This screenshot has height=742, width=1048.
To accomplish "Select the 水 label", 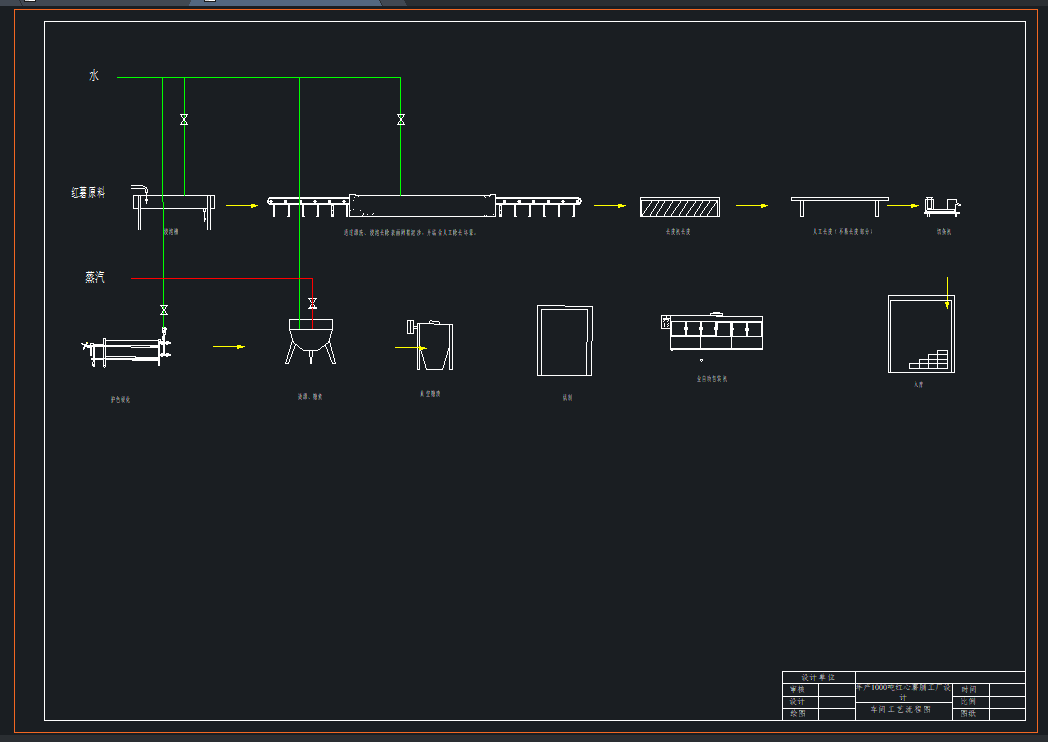I will 94,76.
